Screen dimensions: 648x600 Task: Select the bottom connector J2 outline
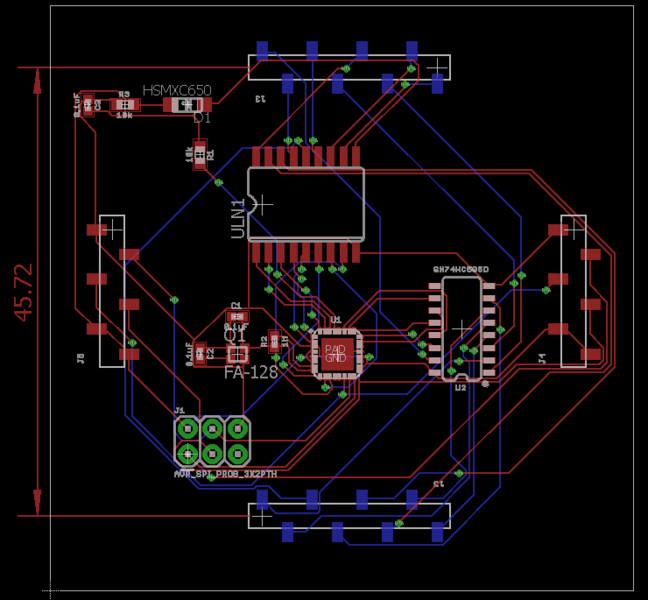[348, 515]
